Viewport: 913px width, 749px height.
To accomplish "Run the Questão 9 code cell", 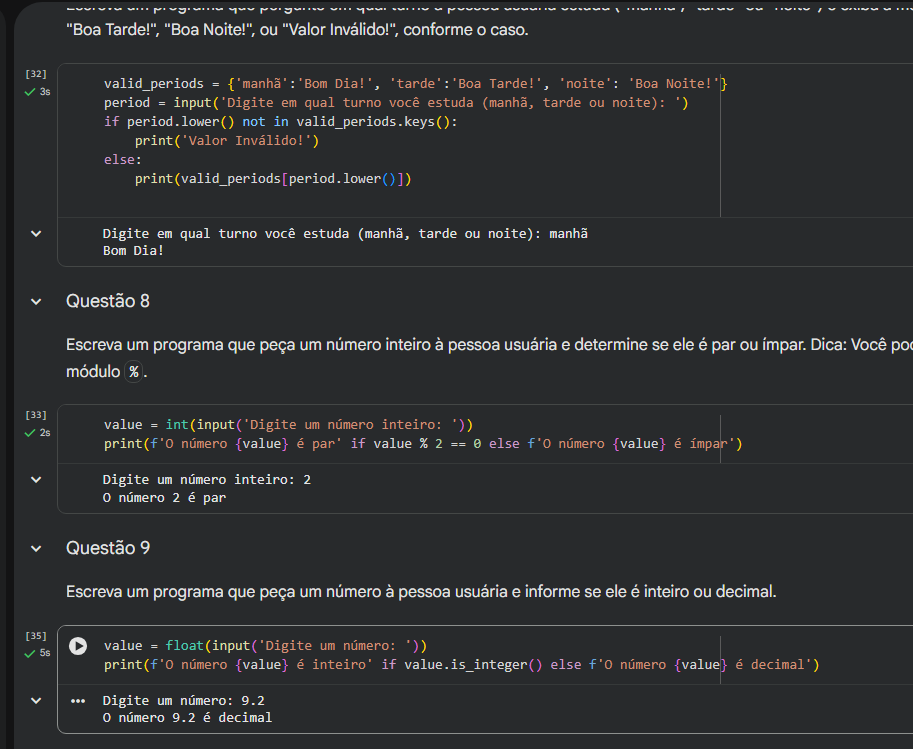I will click(78, 646).
